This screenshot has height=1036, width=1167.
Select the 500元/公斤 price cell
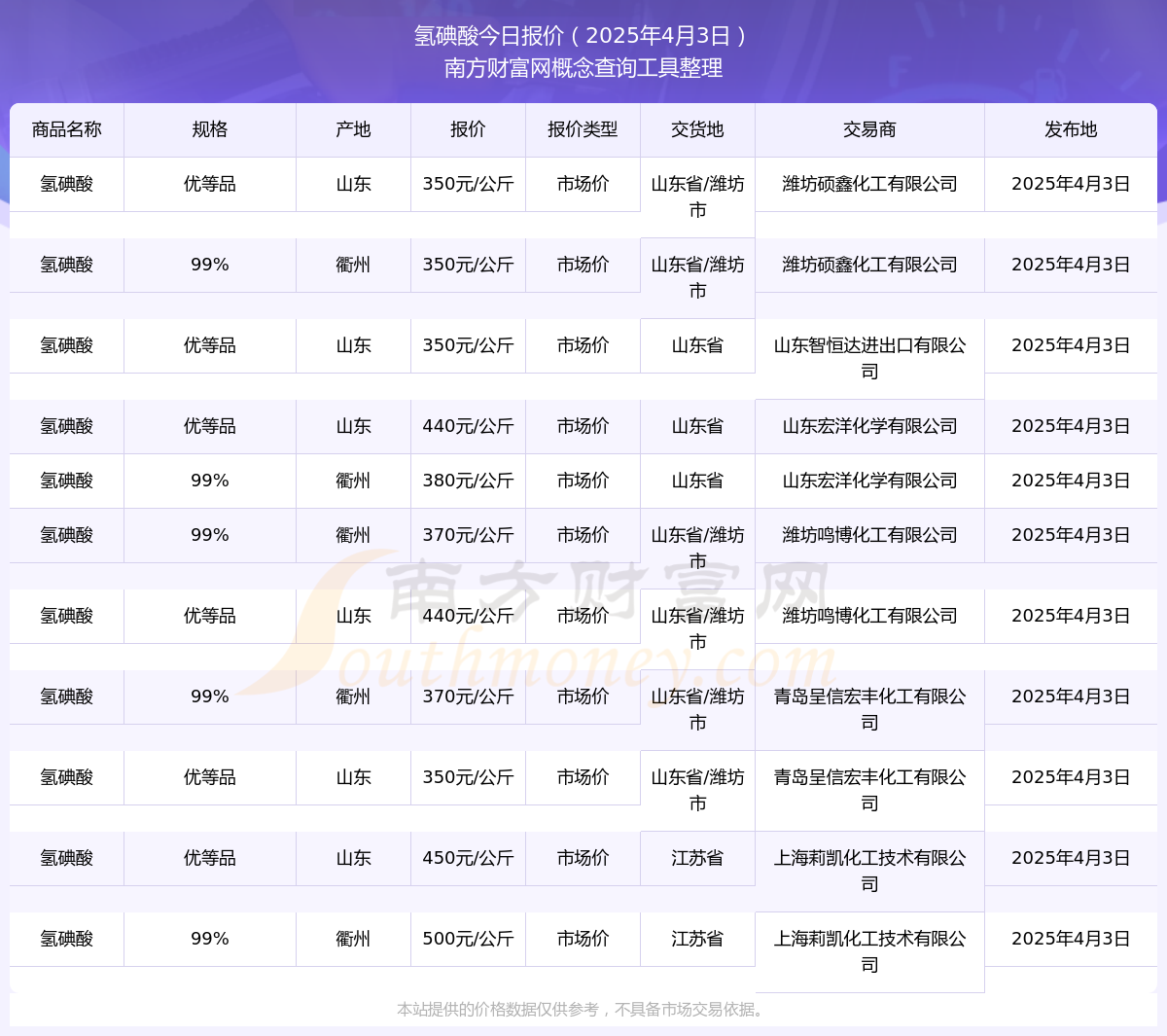click(468, 939)
